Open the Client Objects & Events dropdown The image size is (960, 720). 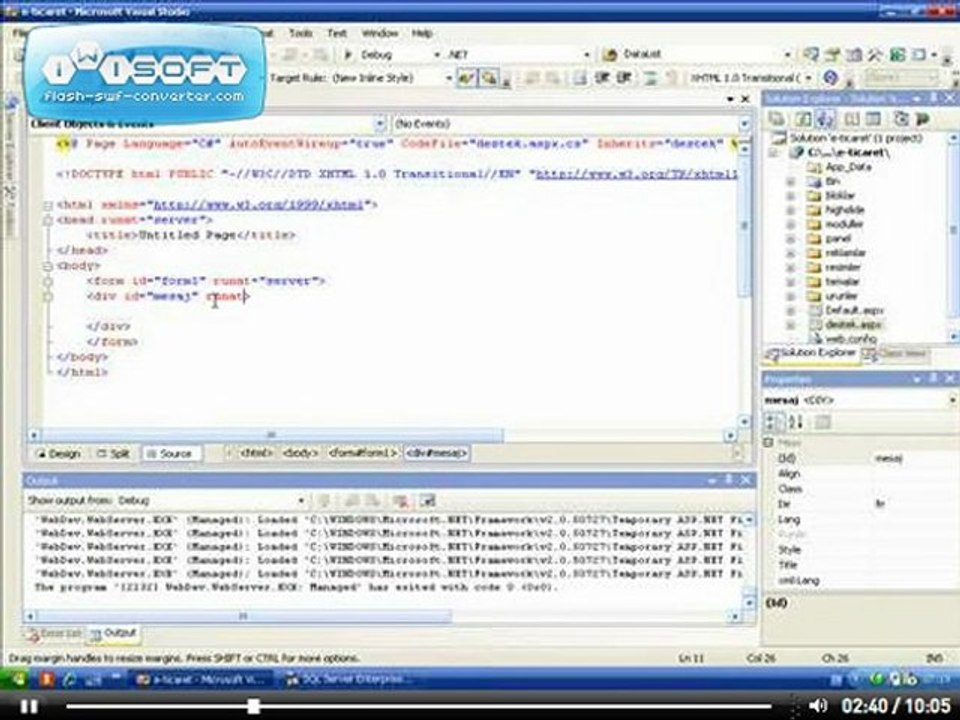380,124
